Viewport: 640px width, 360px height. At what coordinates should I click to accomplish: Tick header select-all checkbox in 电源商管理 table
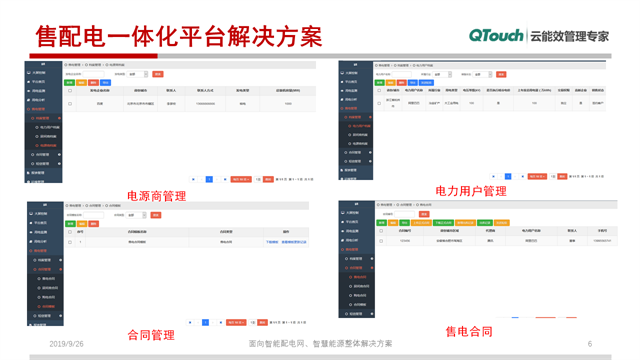pos(70,91)
